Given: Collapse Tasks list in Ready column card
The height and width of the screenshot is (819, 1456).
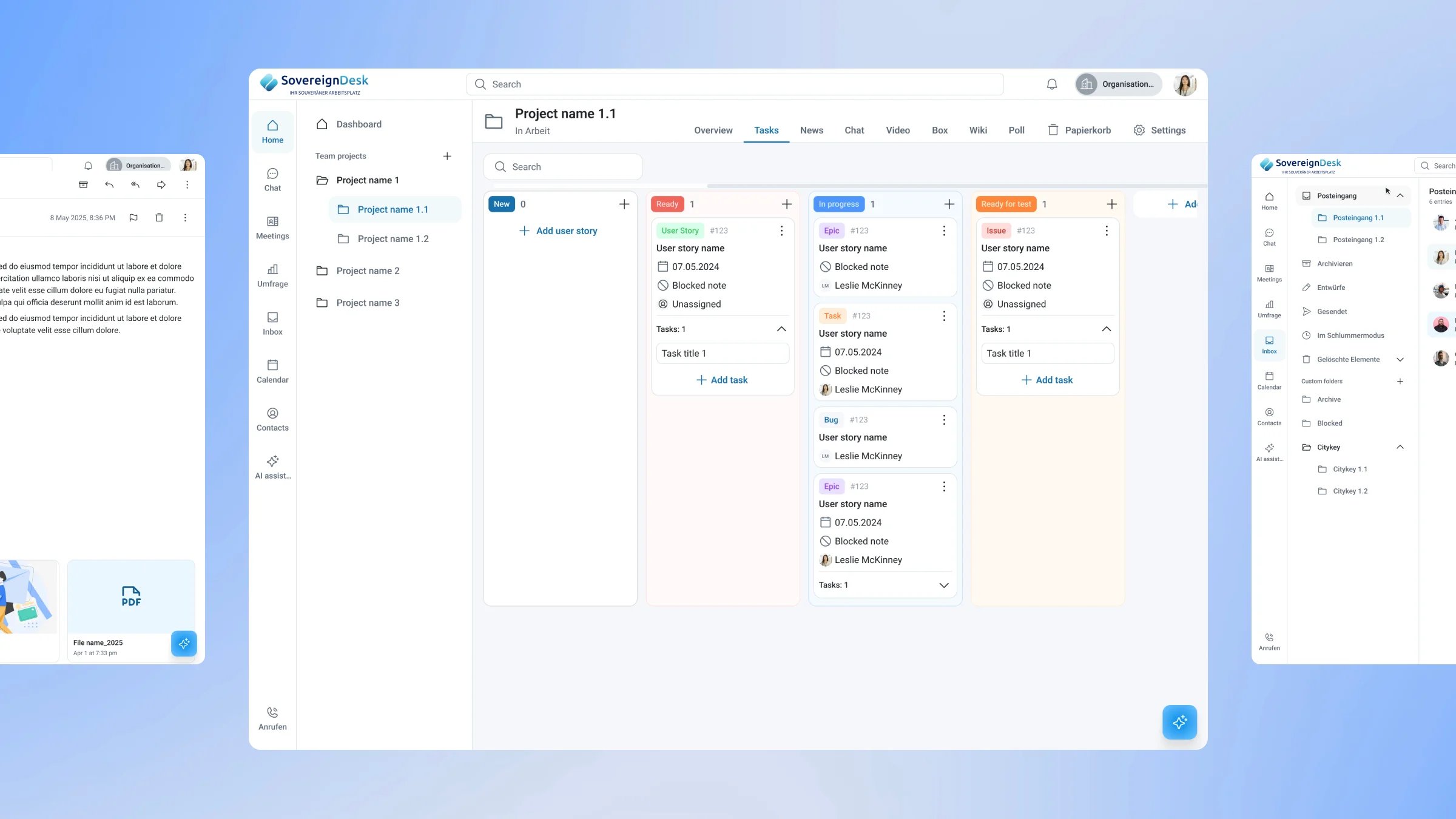Looking at the screenshot, I should click(x=781, y=329).
